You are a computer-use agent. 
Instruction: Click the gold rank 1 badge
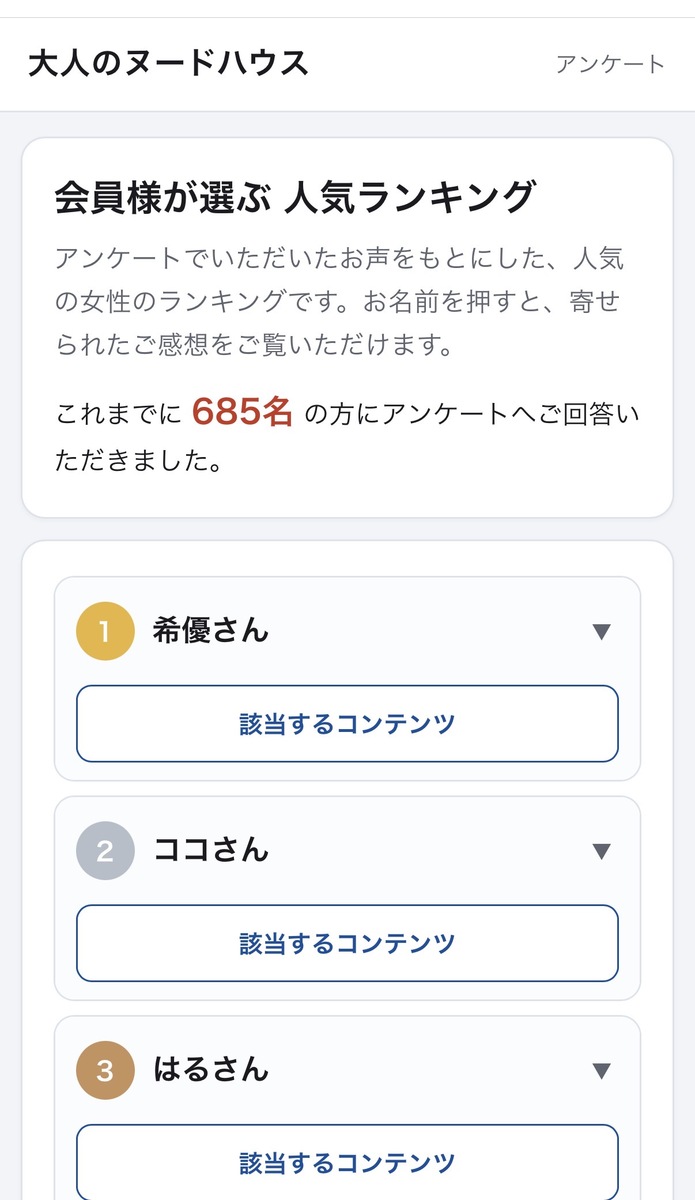coord(105,631)
